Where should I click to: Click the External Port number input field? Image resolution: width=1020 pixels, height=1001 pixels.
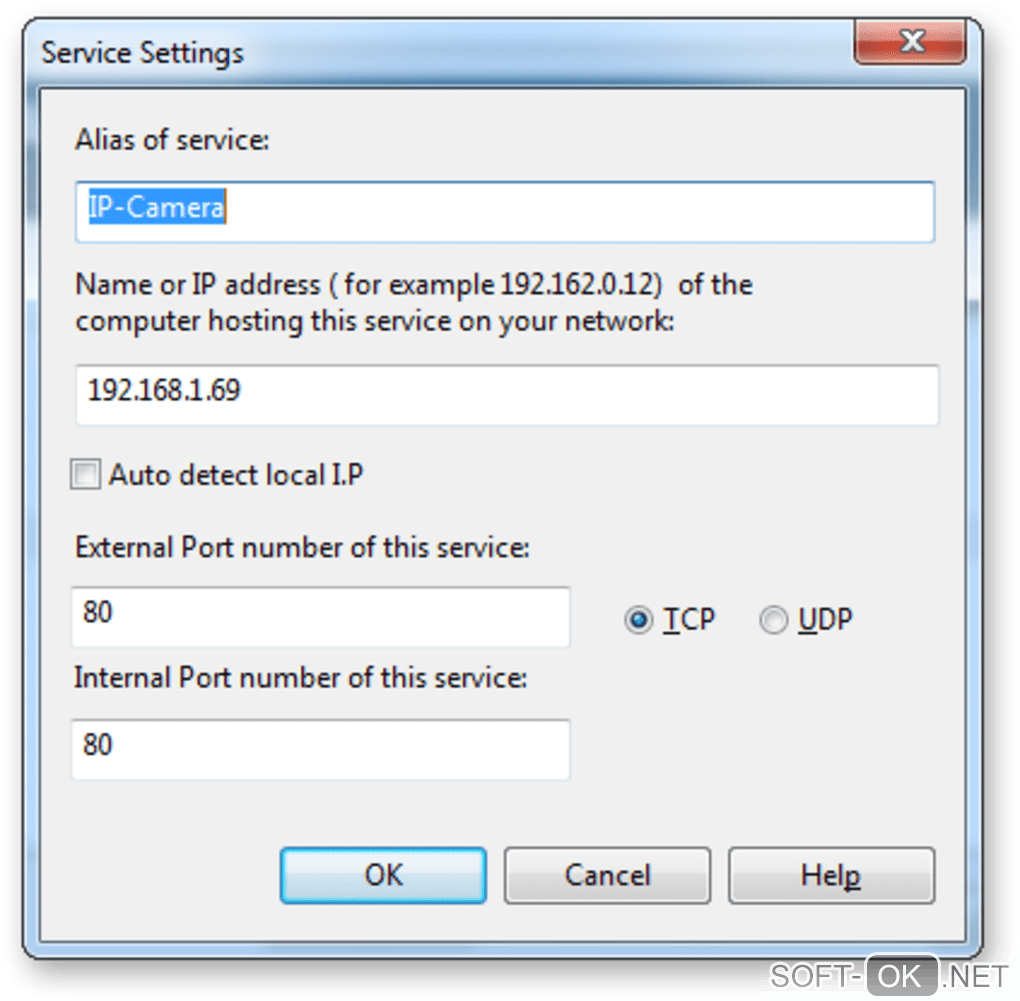[x=320, y=616]
